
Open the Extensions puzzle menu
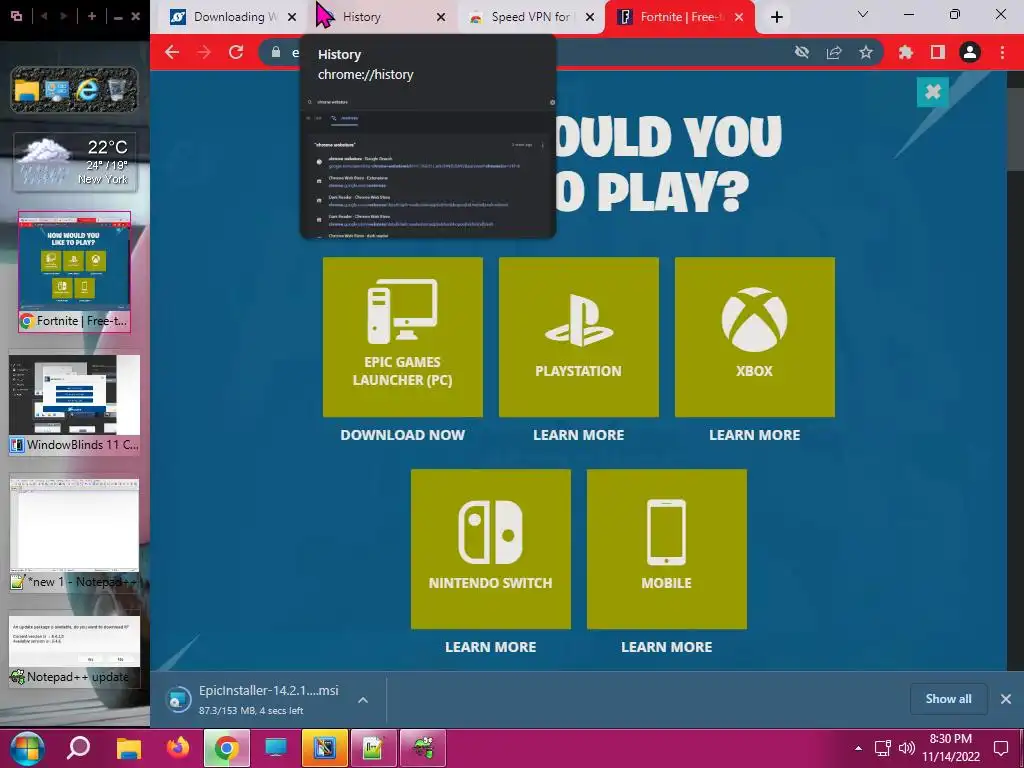[906, 52]
